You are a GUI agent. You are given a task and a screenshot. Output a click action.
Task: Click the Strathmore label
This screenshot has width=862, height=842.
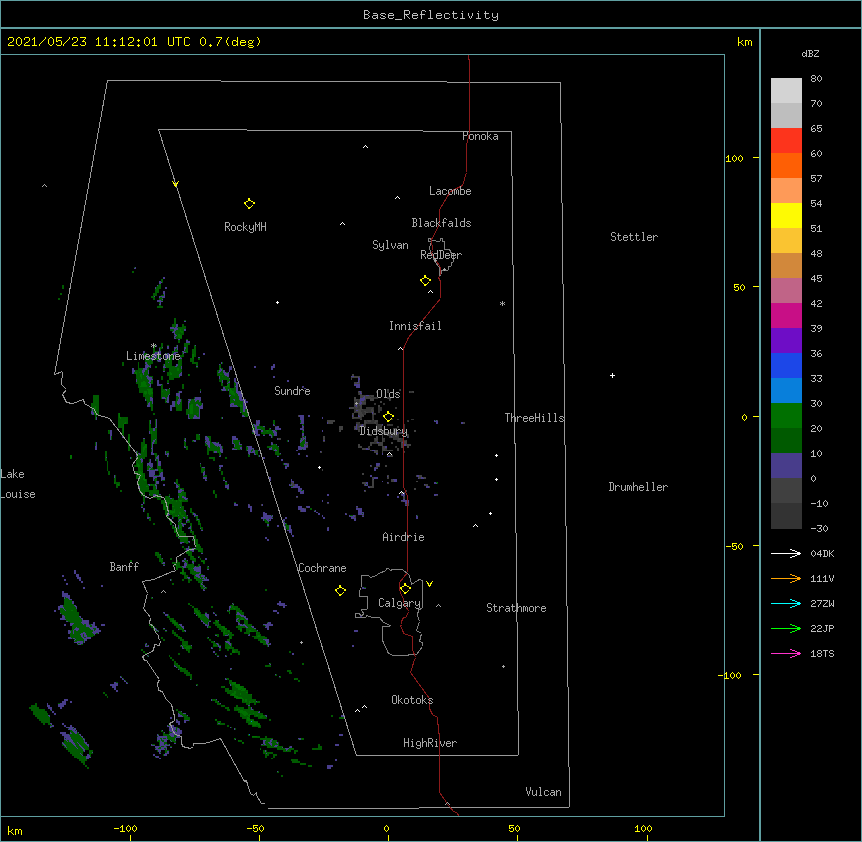coord(516,608)
